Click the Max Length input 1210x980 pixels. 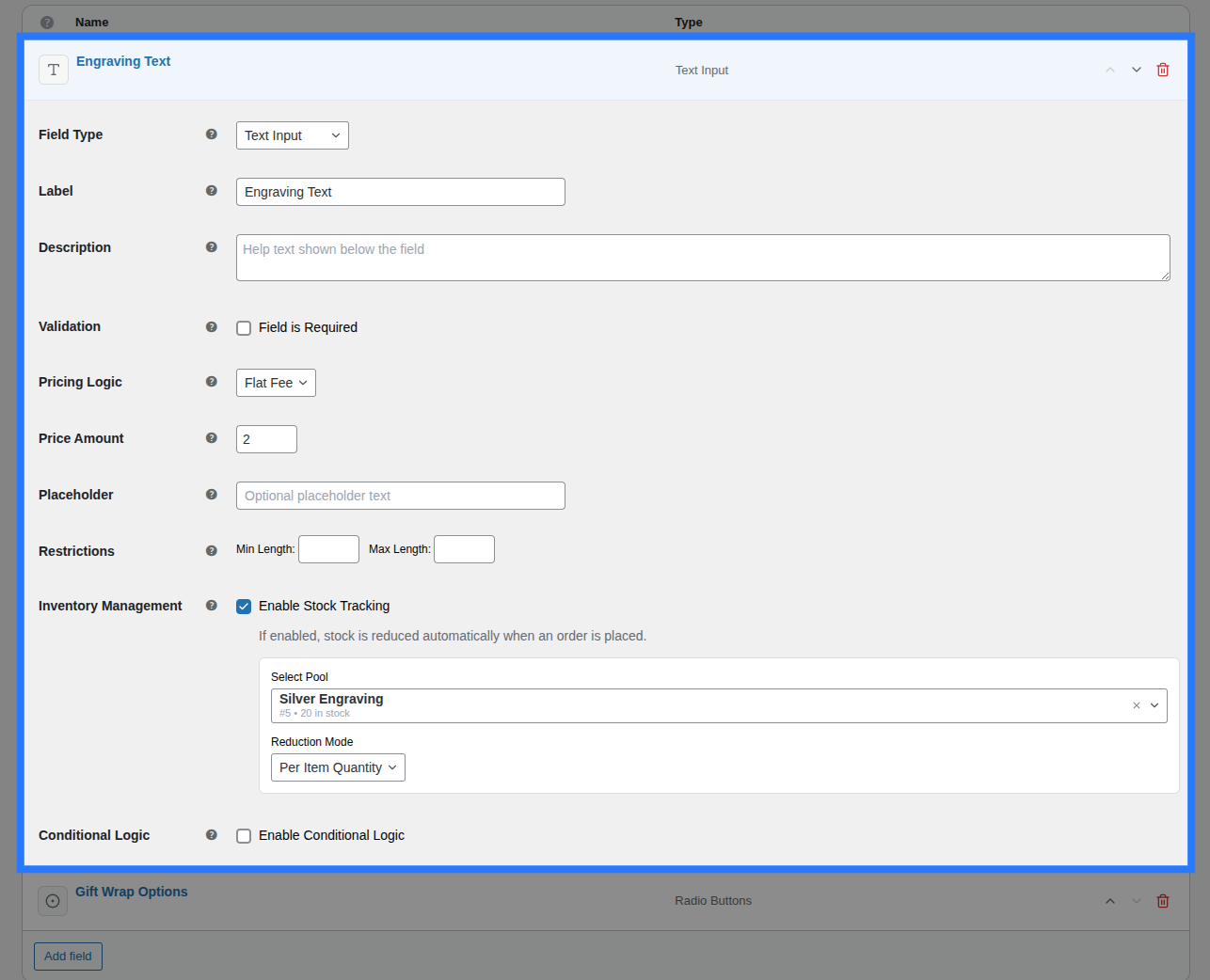pos(464,549)
